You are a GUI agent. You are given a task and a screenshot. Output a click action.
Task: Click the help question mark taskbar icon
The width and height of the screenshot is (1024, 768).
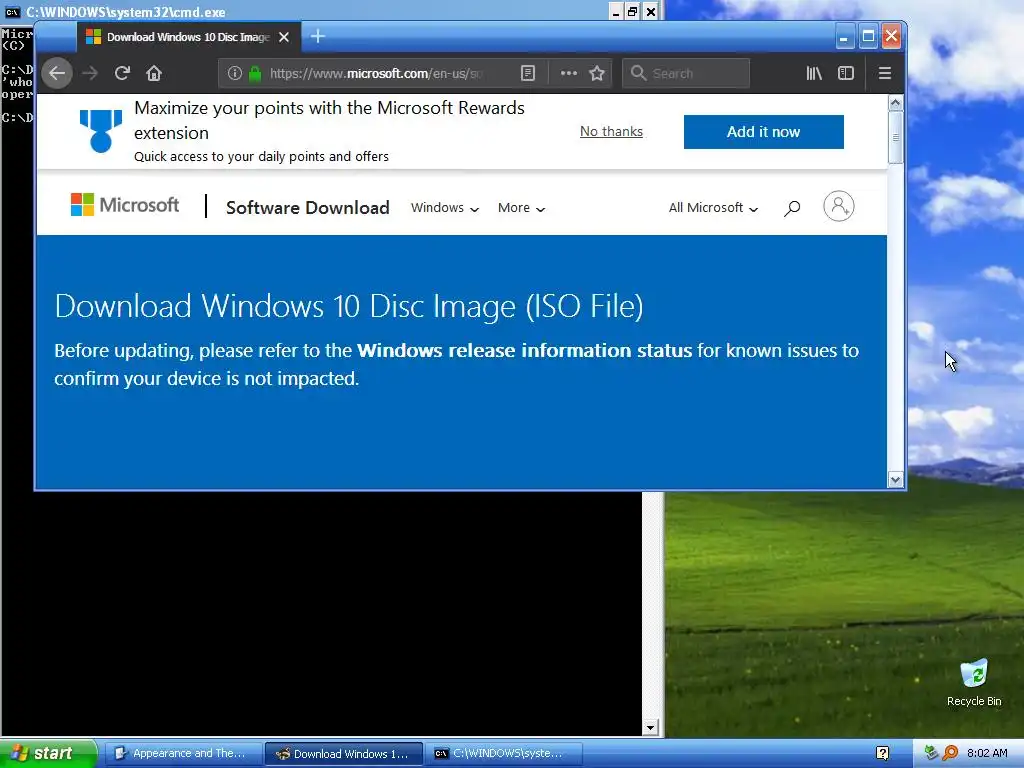[882, 753]
